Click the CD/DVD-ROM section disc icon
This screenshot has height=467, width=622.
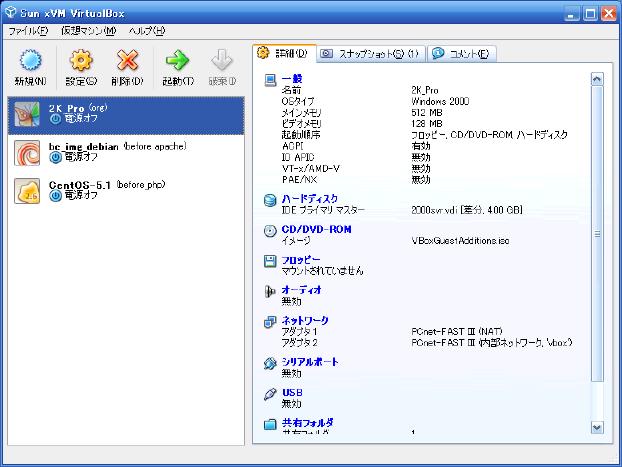[270, 231]
